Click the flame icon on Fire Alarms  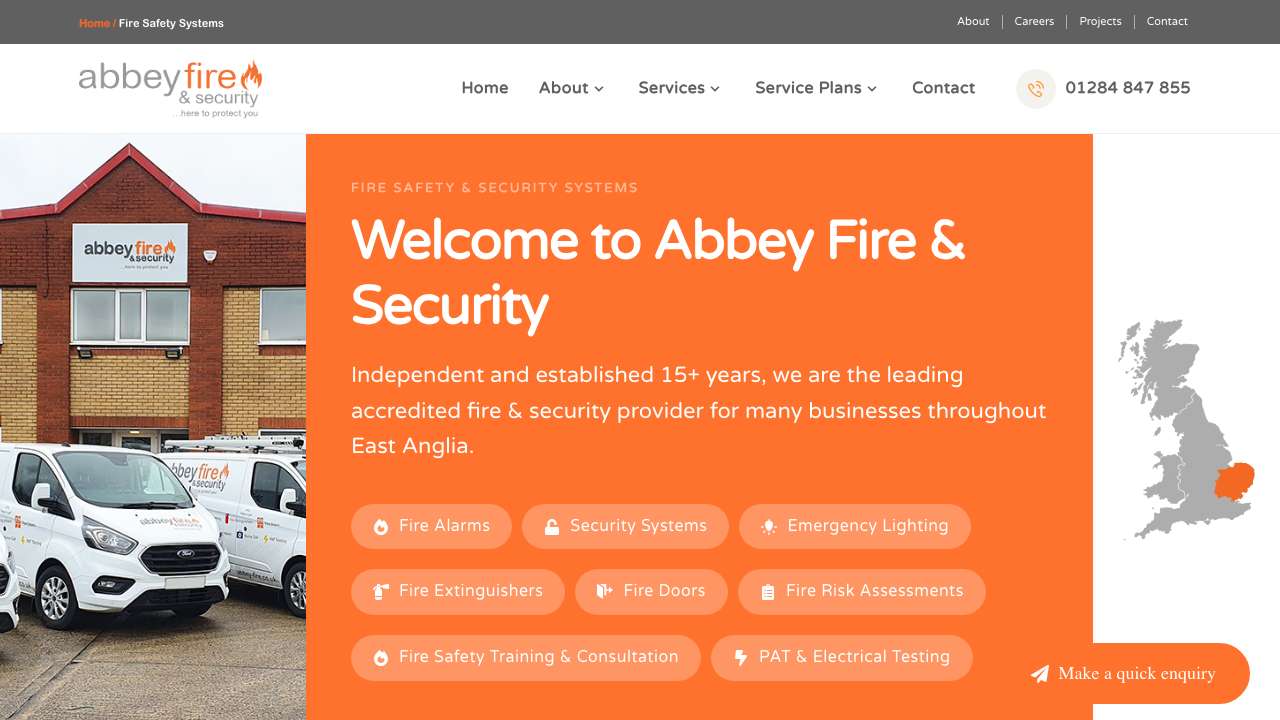tap(381, 527)
